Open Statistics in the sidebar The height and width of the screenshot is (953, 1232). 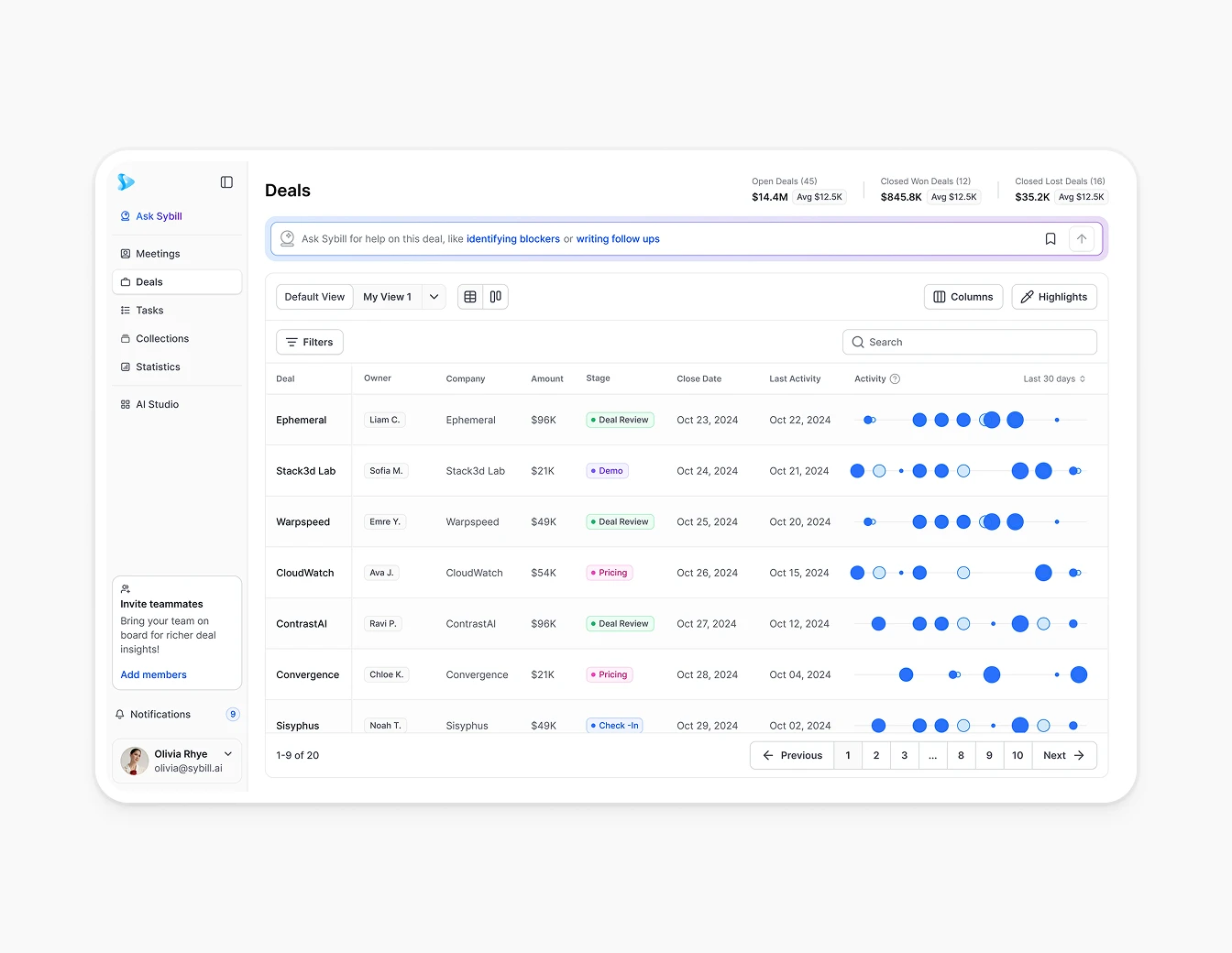(158, 367)
